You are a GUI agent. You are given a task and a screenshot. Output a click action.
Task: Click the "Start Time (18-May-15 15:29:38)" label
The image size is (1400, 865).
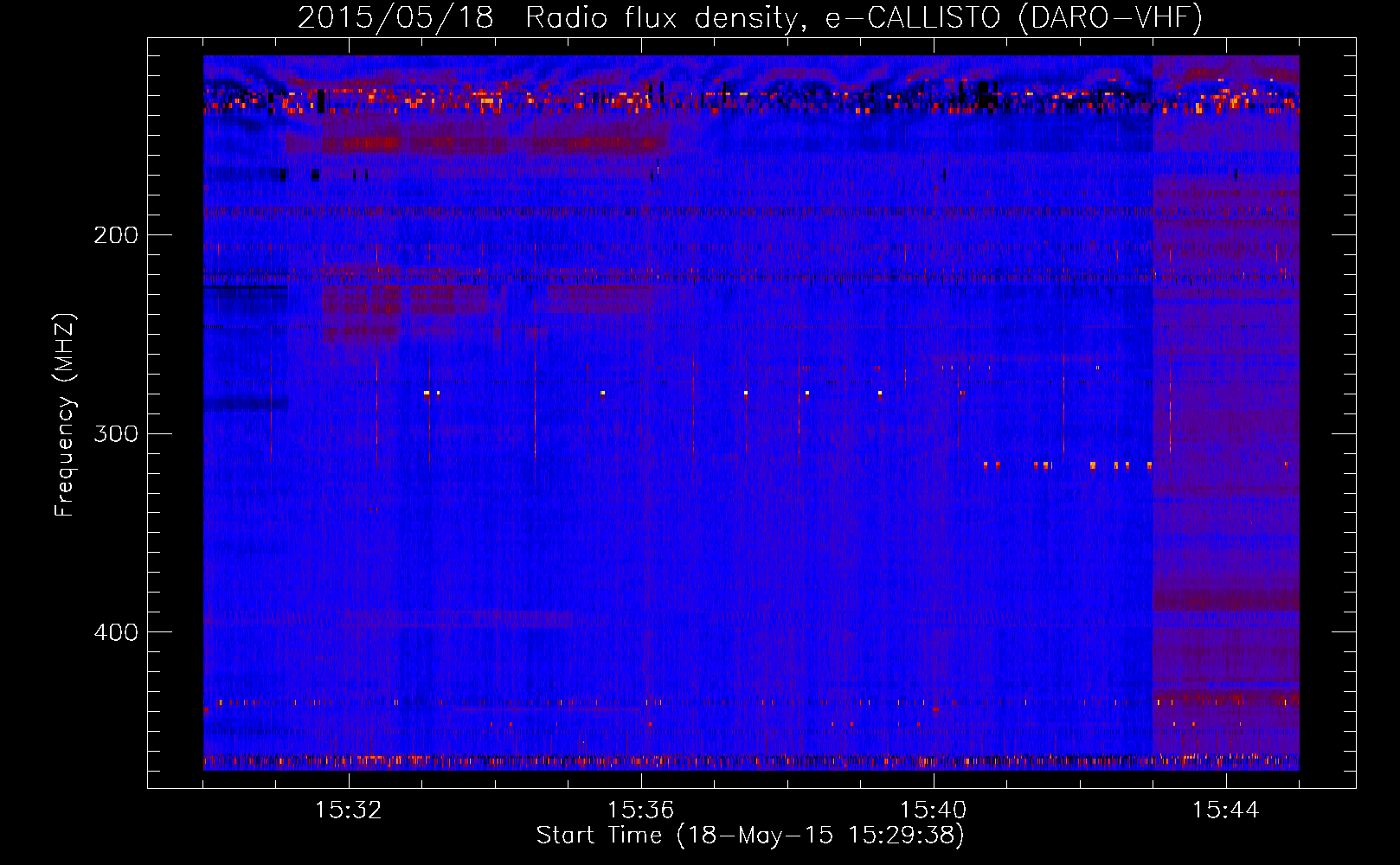pyautogui.click(x=750, y=836)
